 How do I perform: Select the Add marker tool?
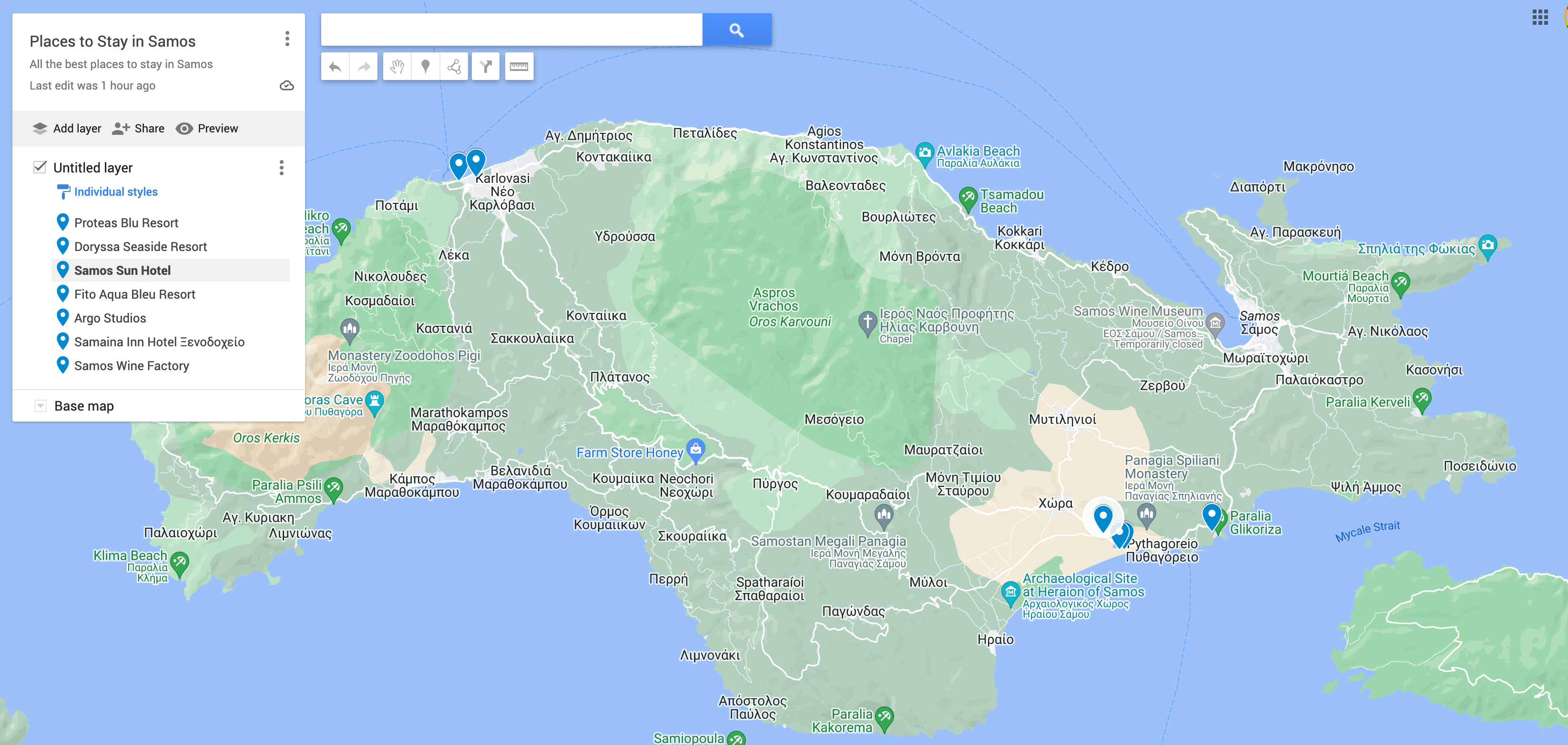426,66
